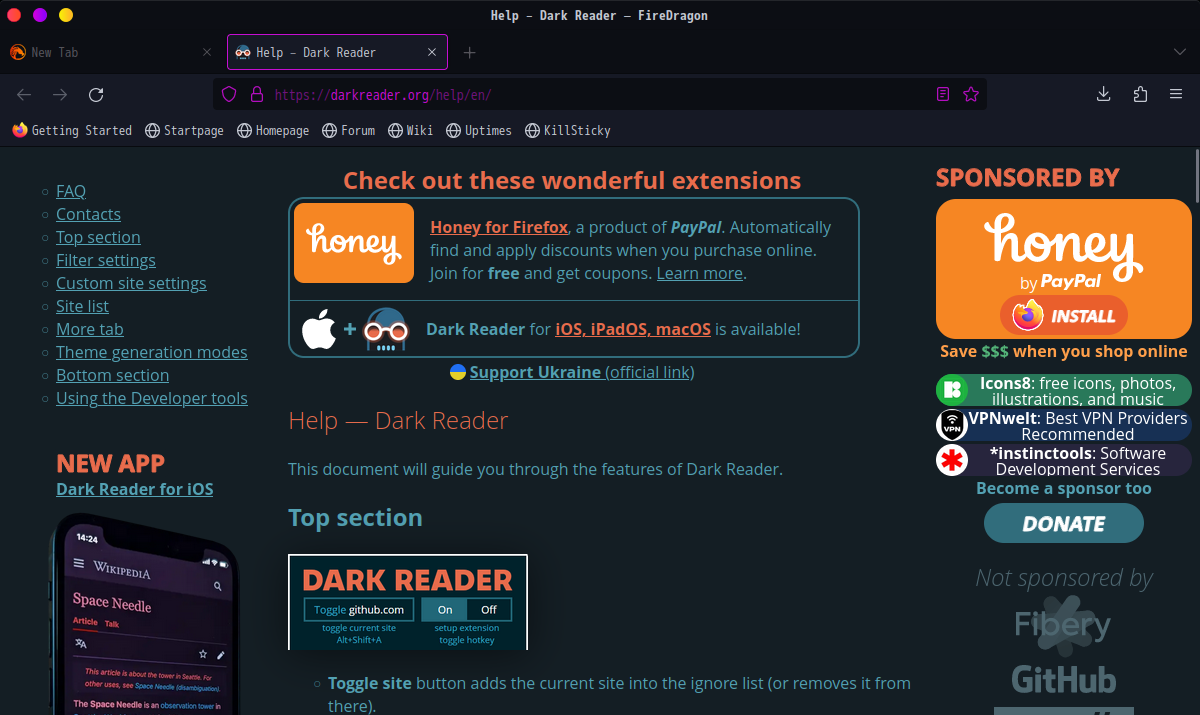
Task: Open the Uptimes bookmark
Action: click(479, 130)
